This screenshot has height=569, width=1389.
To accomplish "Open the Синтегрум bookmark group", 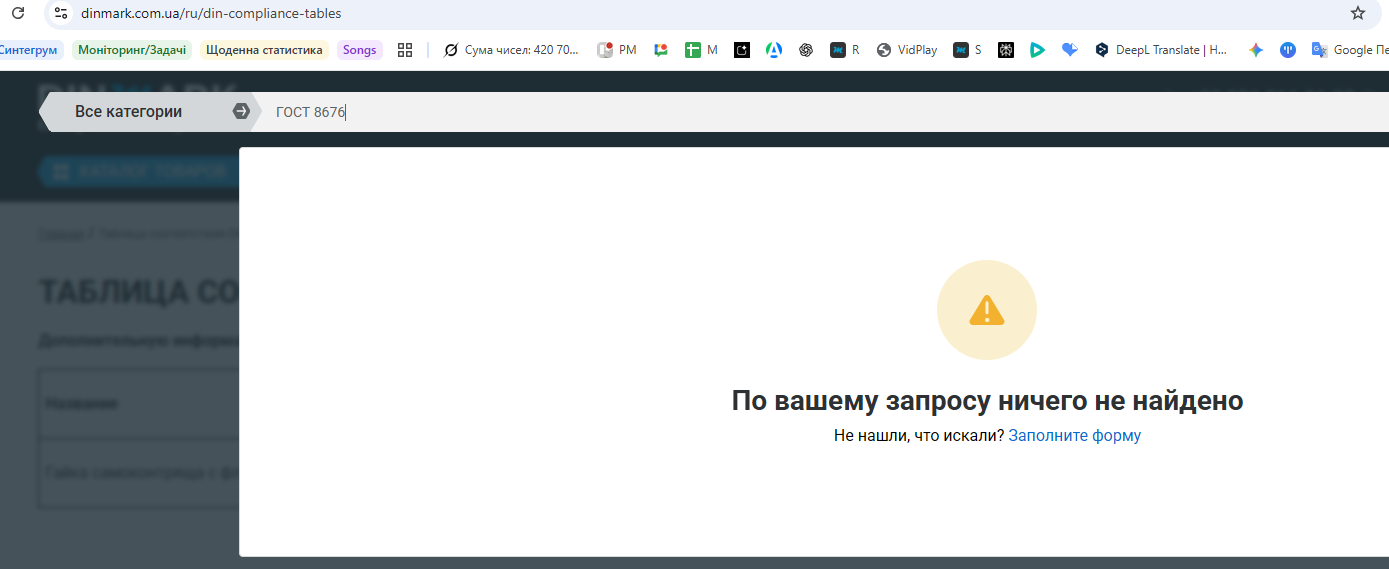I will (29, 50).
